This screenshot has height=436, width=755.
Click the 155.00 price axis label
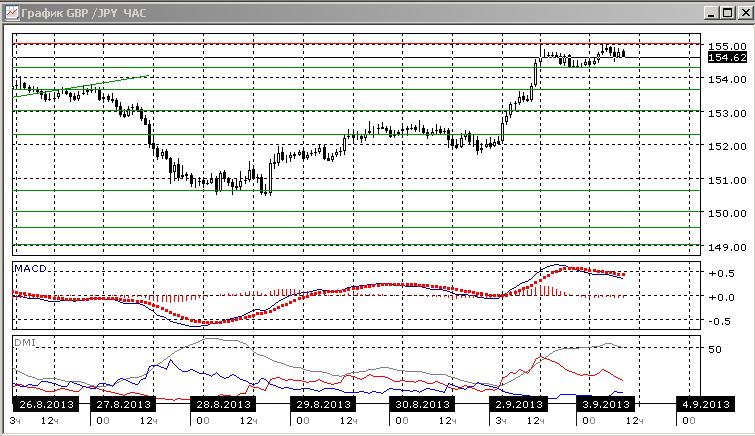point(727,46)
